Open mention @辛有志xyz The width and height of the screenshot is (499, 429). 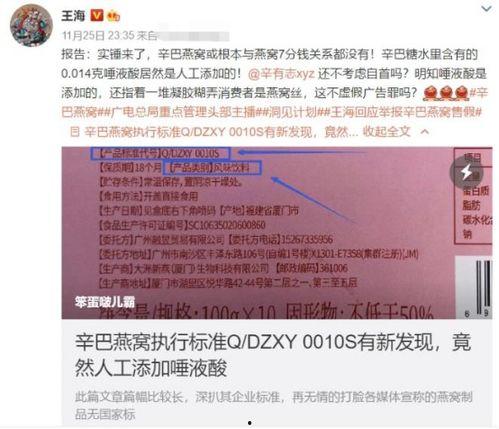pos(281,74)
